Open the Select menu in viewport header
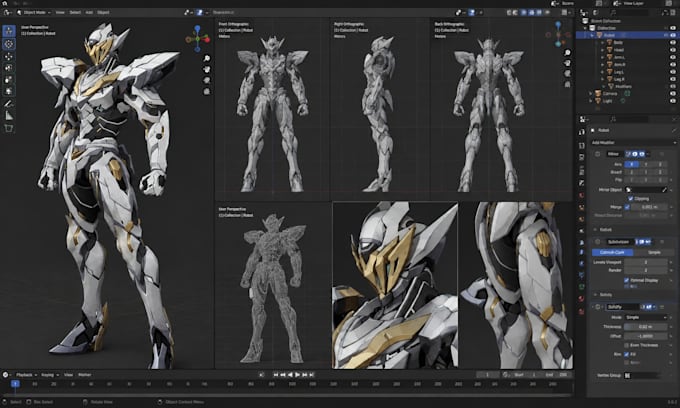Image resolution: width=680 pixels, height=408 pixels. [x=75, y=13]
